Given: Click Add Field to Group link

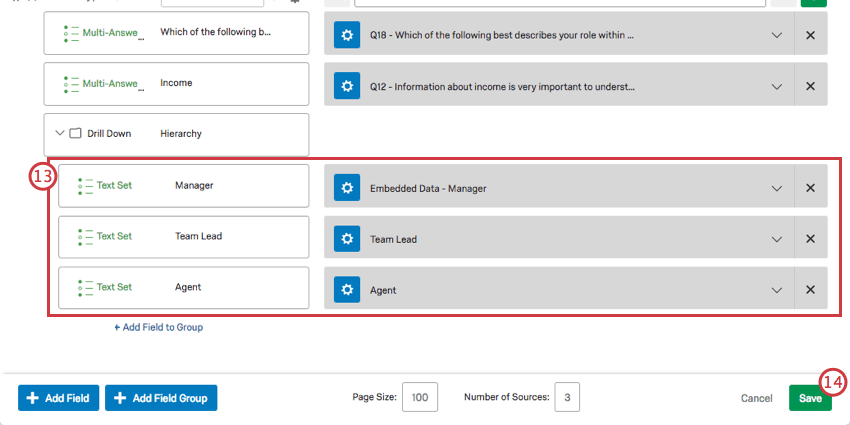Looking at the screenshot, I should (158, 327).
